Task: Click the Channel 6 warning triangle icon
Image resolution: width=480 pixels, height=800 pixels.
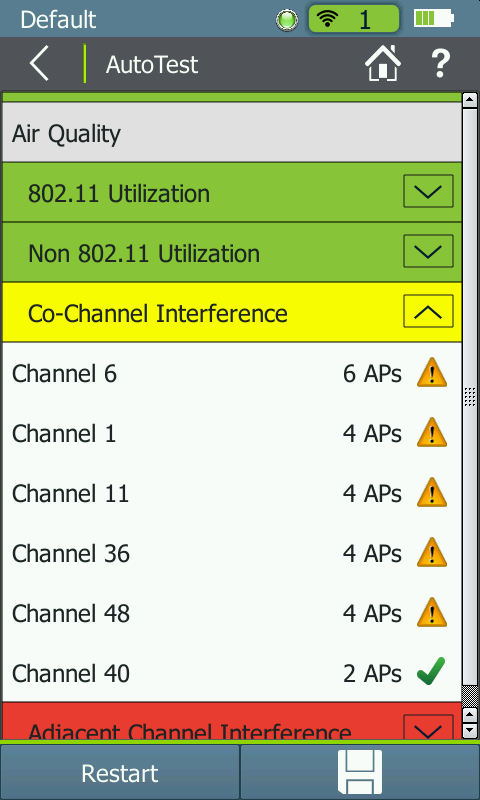Action: (432, 372)
